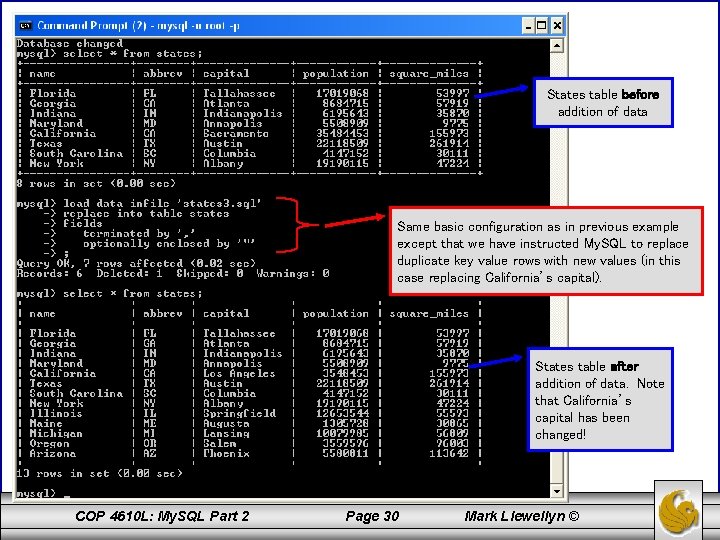Image resolution: width=720 pixels, height=540 pixels.
Task: Click the Command Prompt title bar text
Action: [x=138, y=26]
